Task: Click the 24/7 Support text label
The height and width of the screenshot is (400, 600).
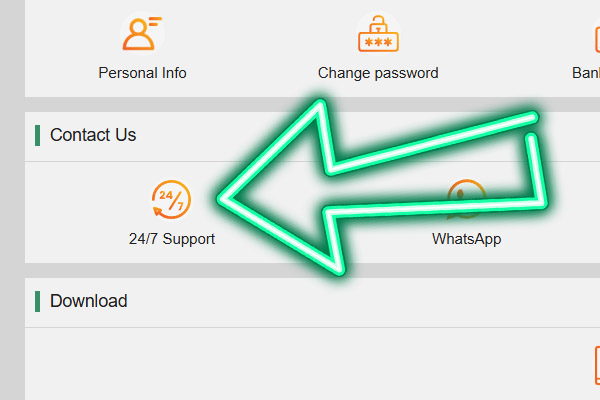Action: coord(172,239)
